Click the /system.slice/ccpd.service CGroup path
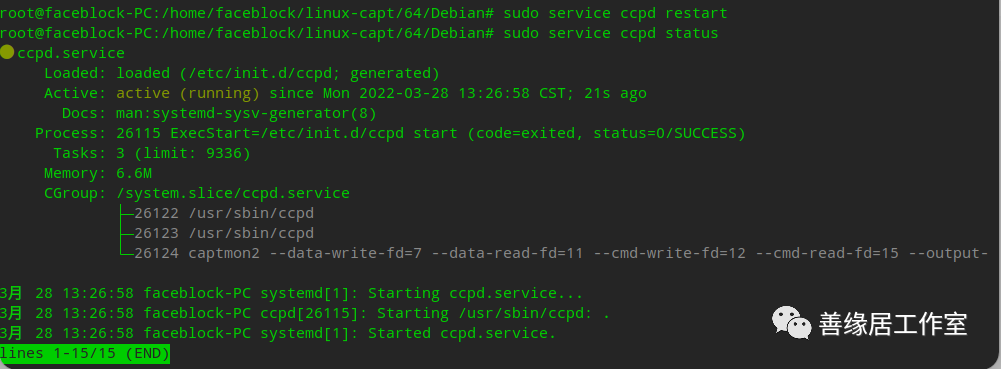 click(x=233, y=193)
